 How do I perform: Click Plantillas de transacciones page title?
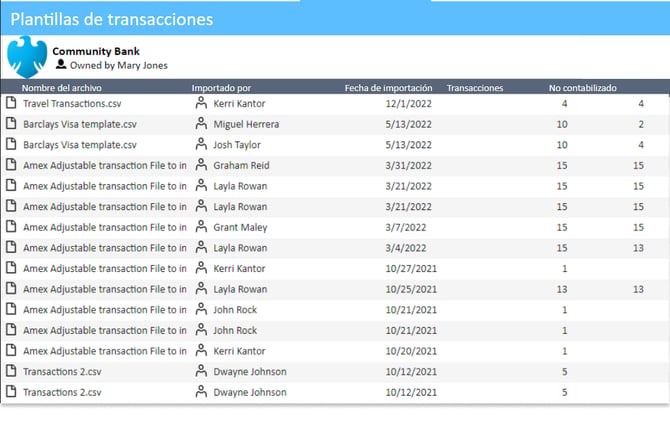pyautogui.click(x=112, y=19)
